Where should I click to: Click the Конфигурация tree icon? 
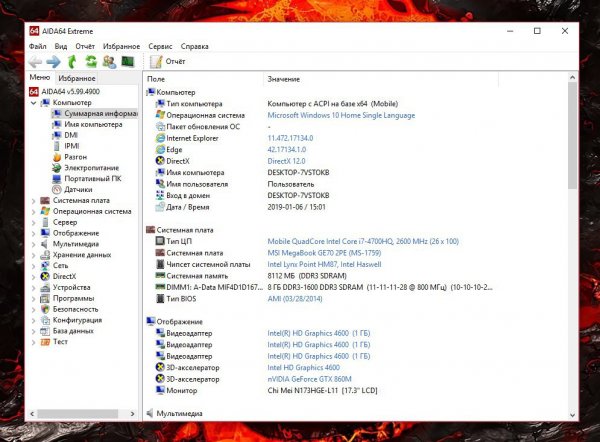(45, 320)
